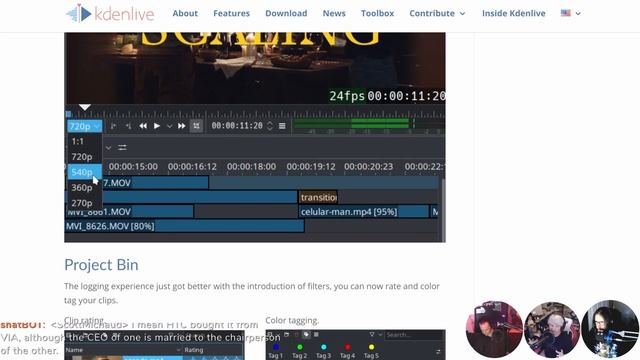Open the Toolbox page
640x360 pixels.
[x=377, y=13]
